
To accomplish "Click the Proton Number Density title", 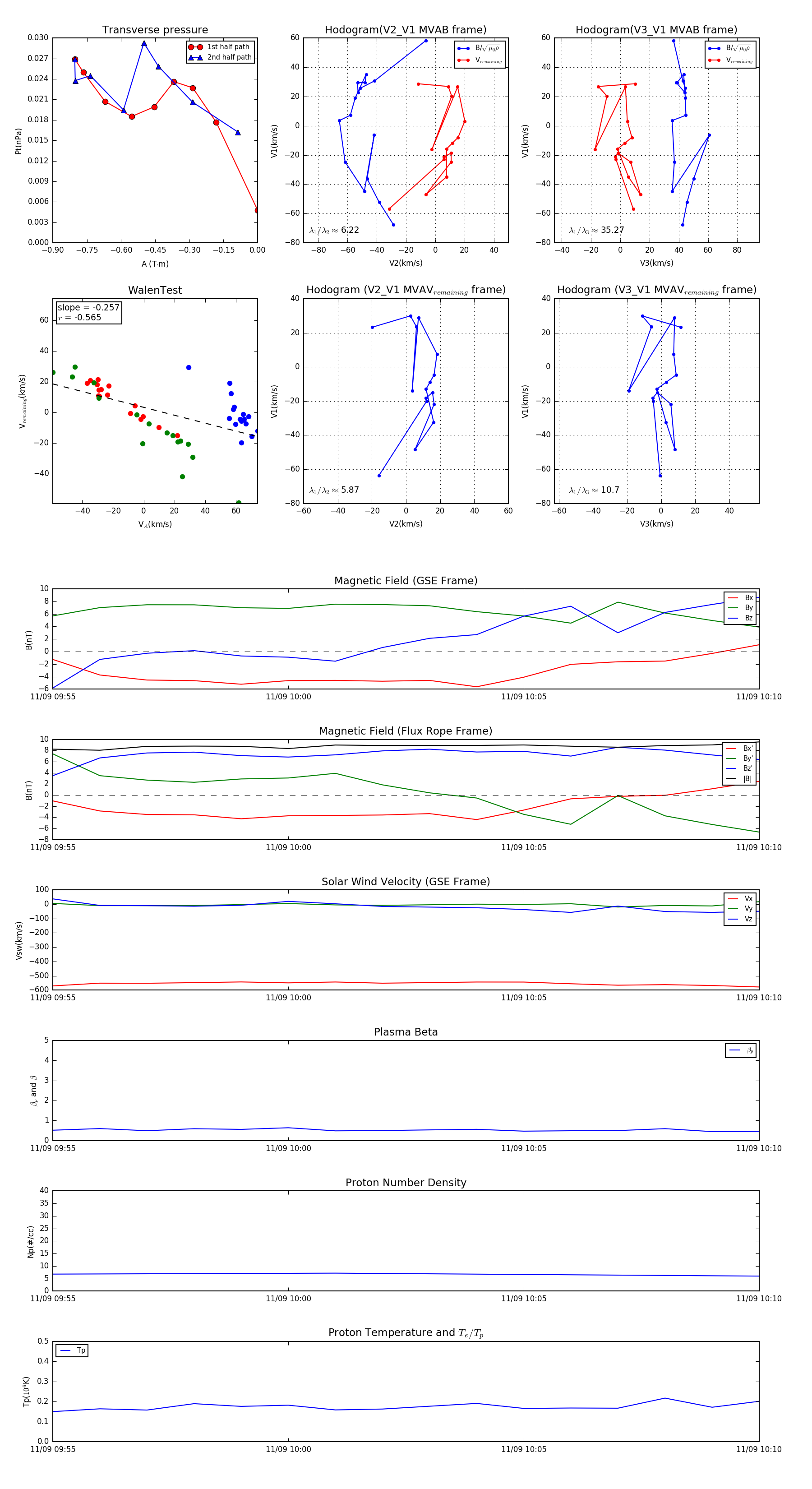I will tap(406, 1183).
